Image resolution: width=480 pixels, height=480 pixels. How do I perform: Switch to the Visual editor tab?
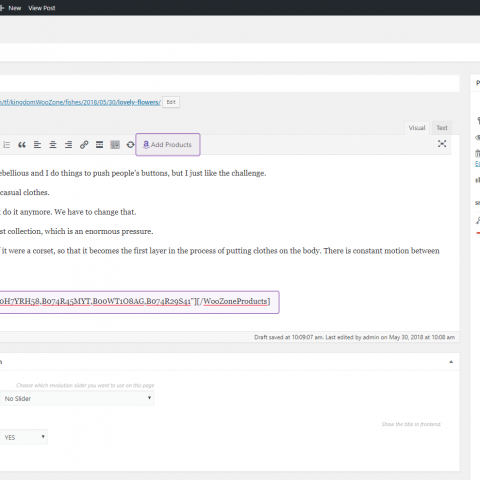coord(417,128)
